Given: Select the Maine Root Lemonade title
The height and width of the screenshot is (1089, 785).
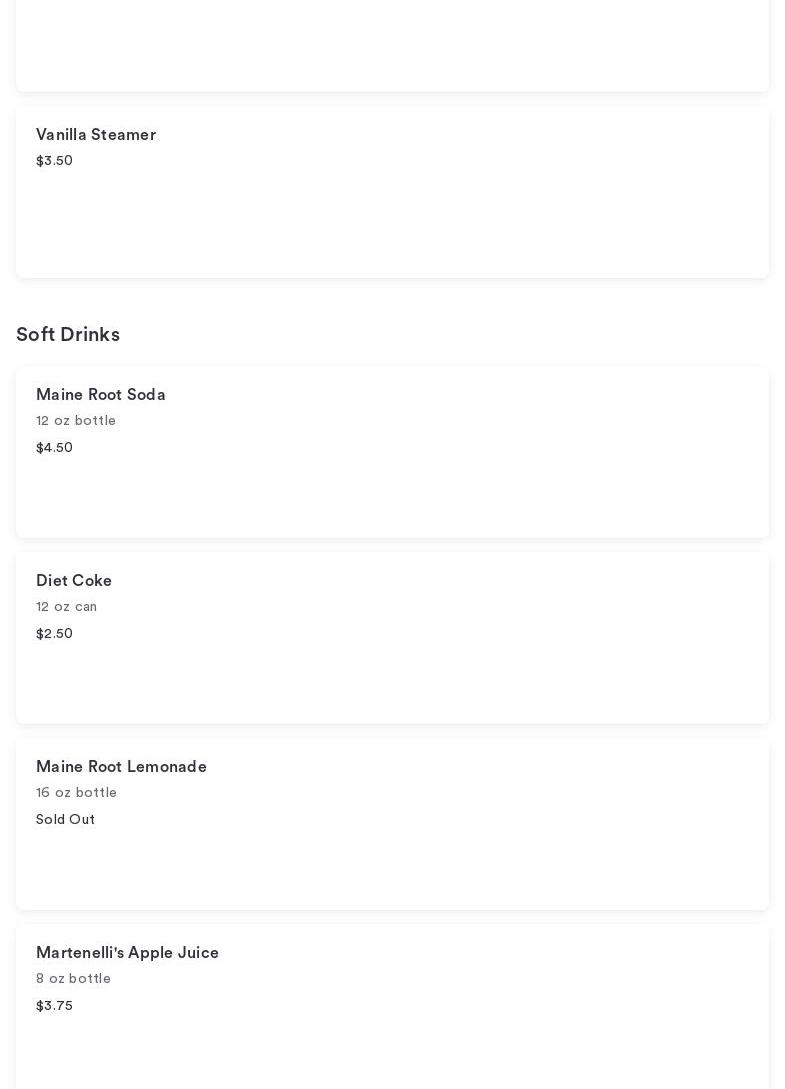Looking at the screenshot, I should (x=122, y=767).
